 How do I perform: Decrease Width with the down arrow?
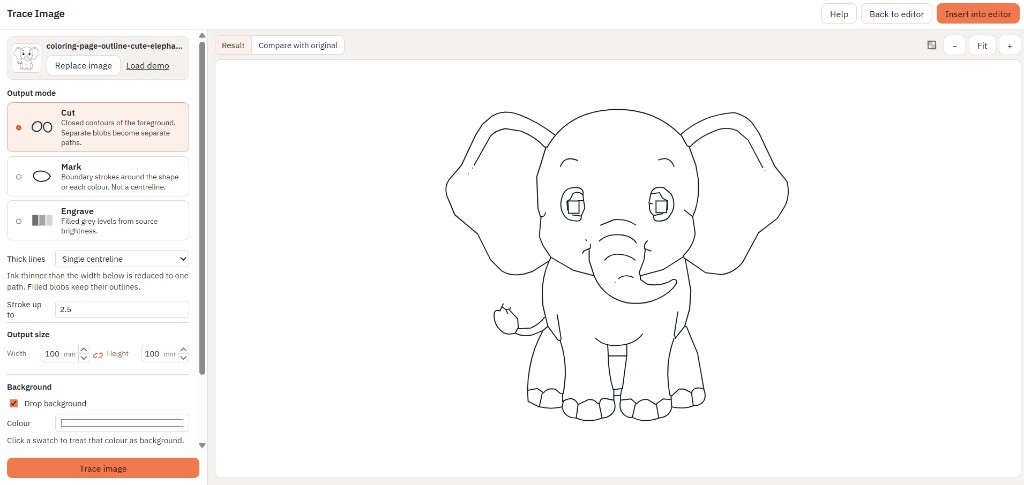(x=84, y=358)
